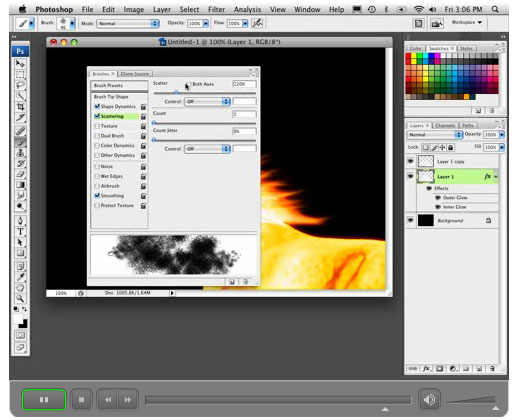The image size is (524, 420).
Task: Select the Clone Stamp tool
Action: point(20,153)
